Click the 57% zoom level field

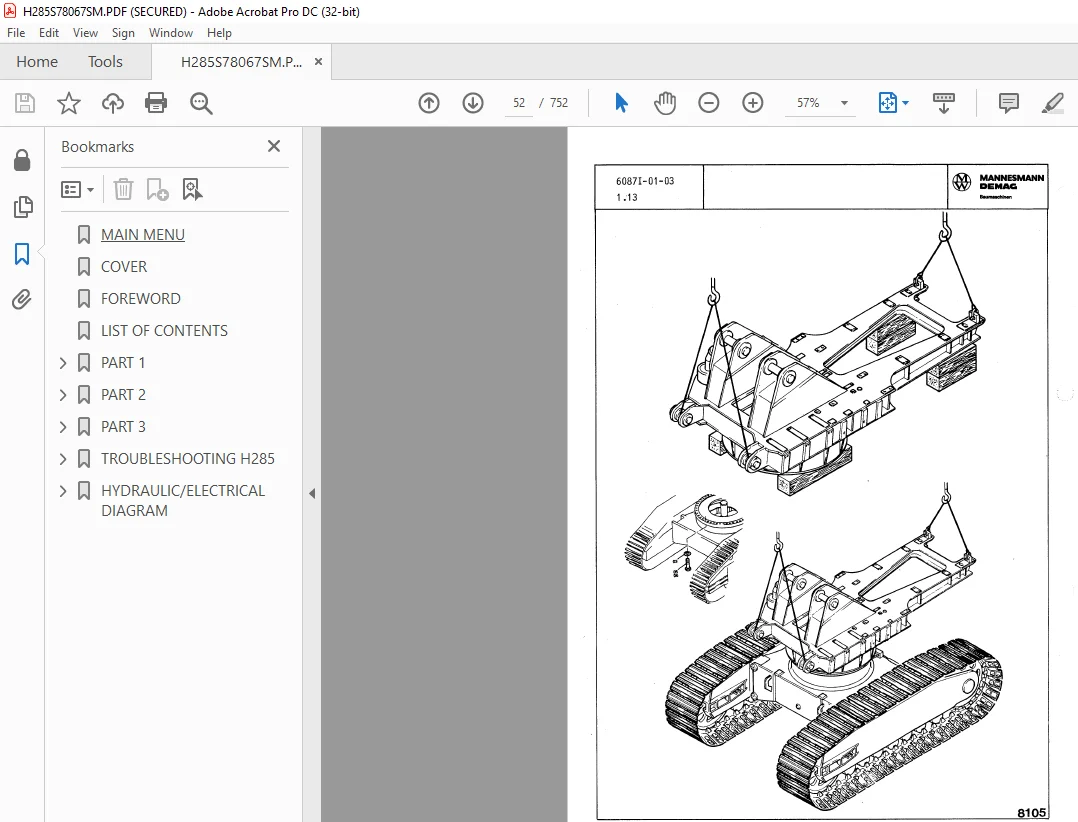tap(808, 103)
